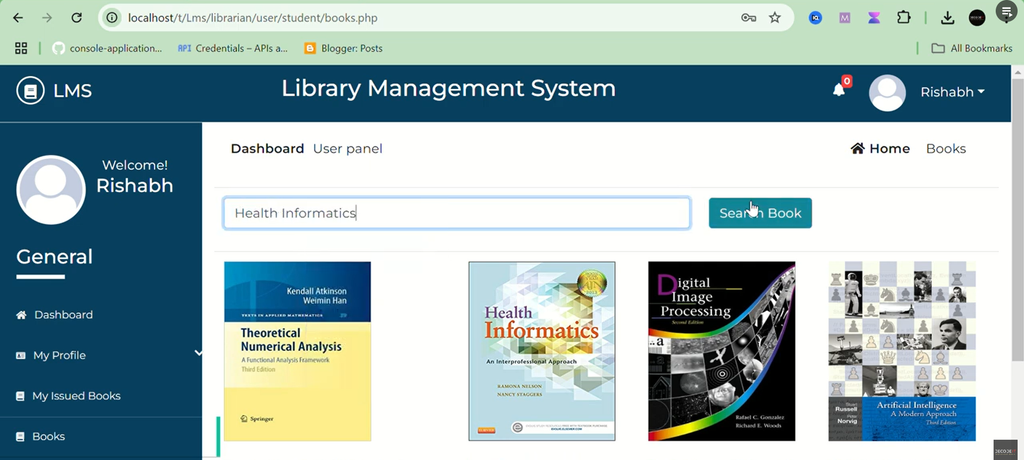Viewport: 1024px width, 460px height.
Task: Open the saved passwords key icon
Action: (x=748, y=18)
